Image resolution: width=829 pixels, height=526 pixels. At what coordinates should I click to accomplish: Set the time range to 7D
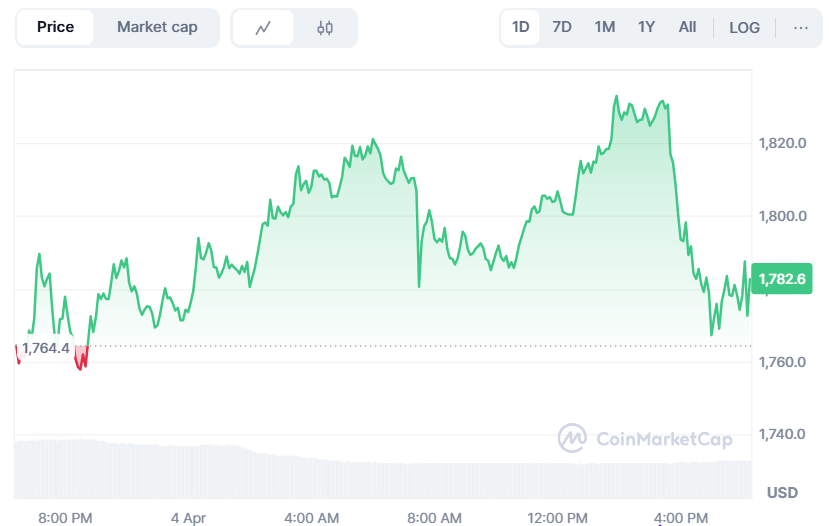click(562, 28)
